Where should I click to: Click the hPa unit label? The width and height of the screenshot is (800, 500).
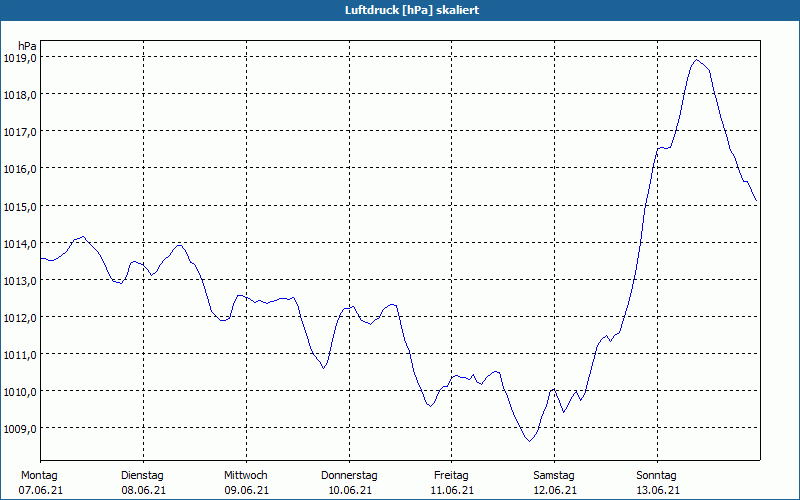(x=28, y=45)
